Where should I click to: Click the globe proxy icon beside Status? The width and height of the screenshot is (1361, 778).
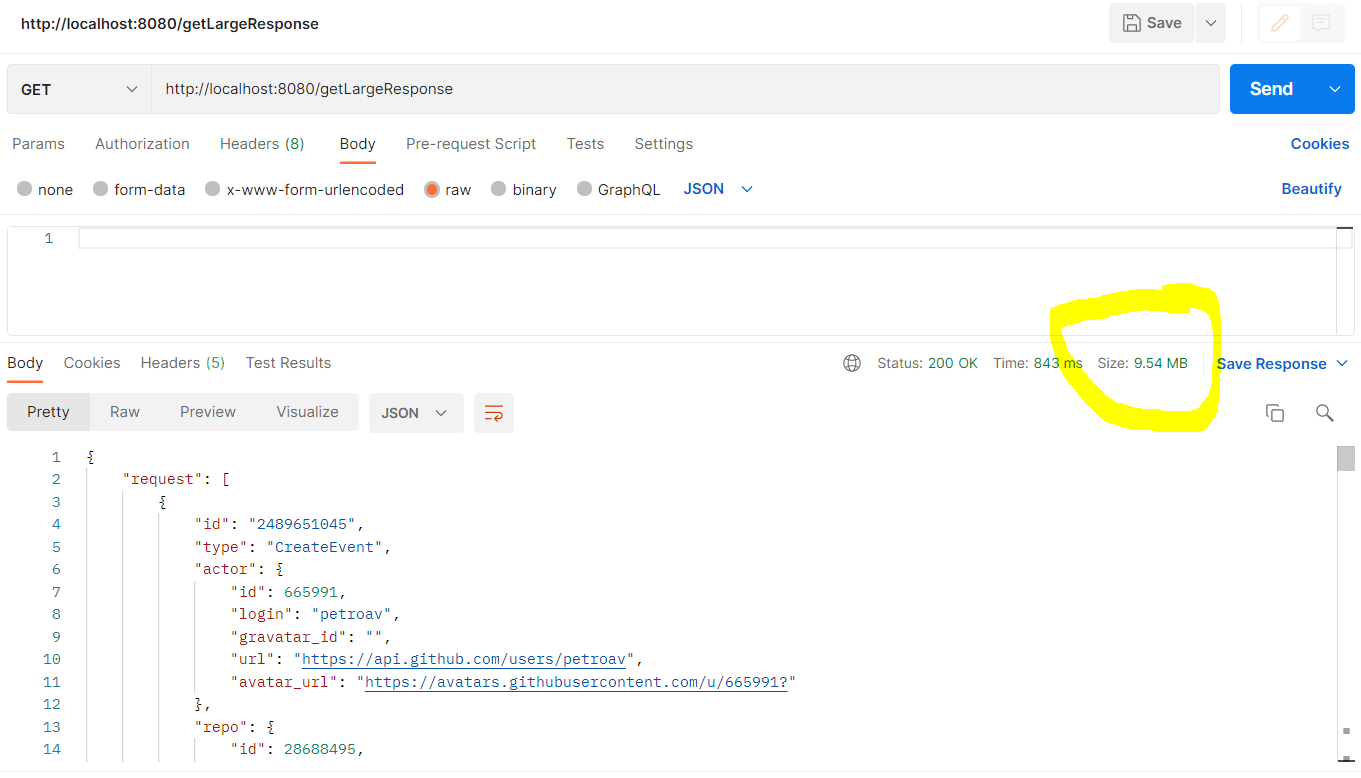click(852, 363)
